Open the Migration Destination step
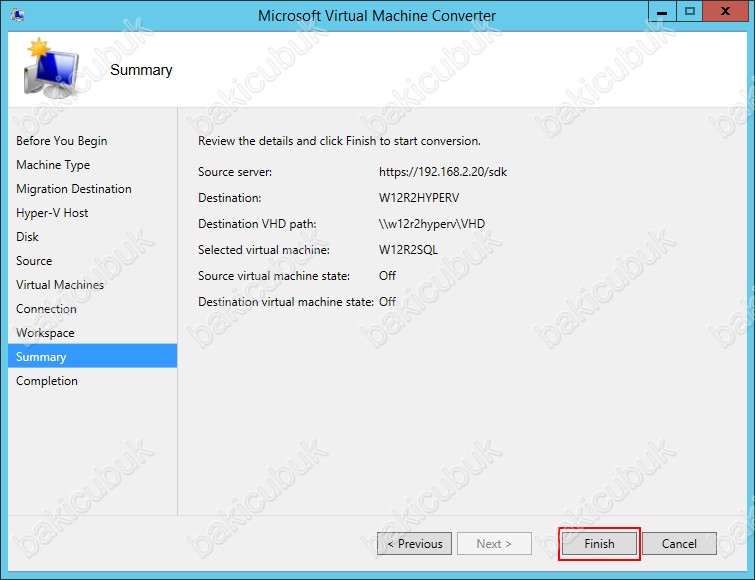755x580 pixels. tap(74, 189)
